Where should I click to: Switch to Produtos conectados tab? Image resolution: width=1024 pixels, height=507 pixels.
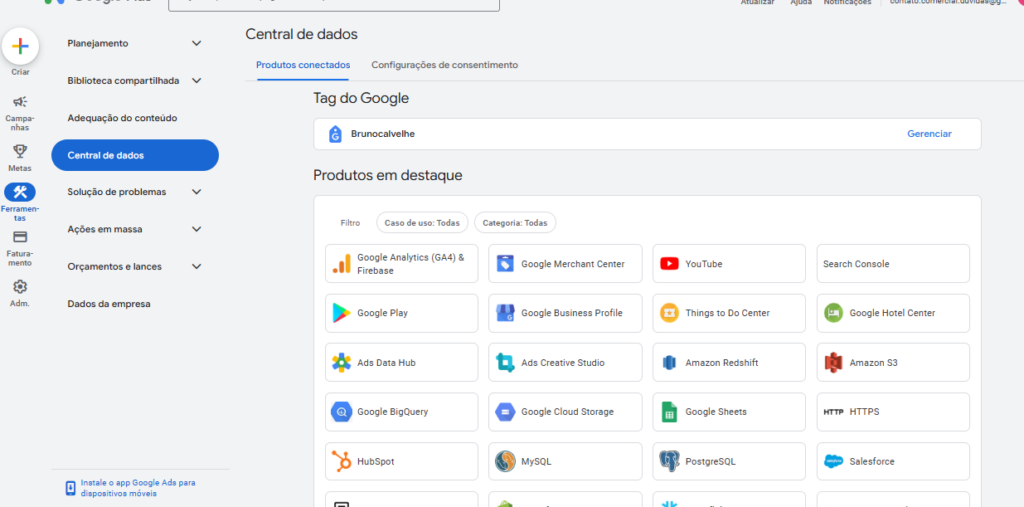[303, 65]
